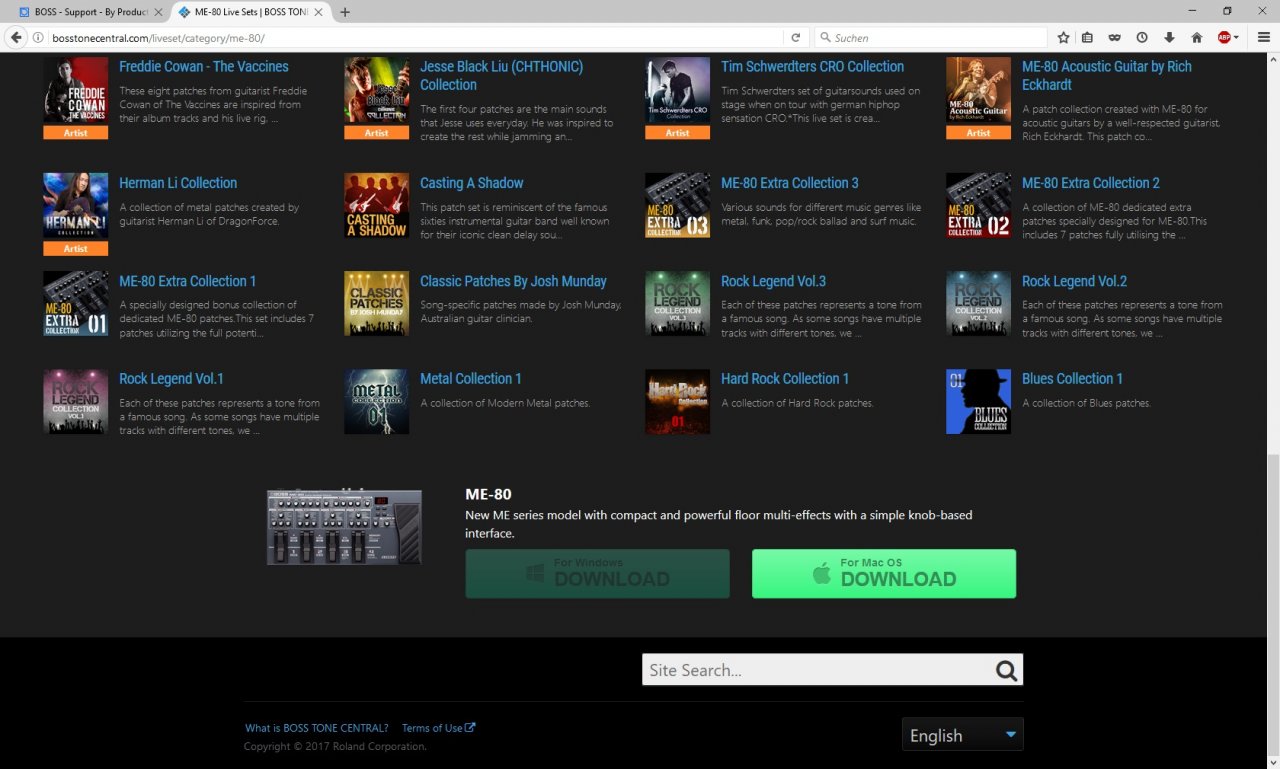The width and height of the screenshot is (1280, 769).
Task: Click the browser back arrow button
Action: coord(16,37)
